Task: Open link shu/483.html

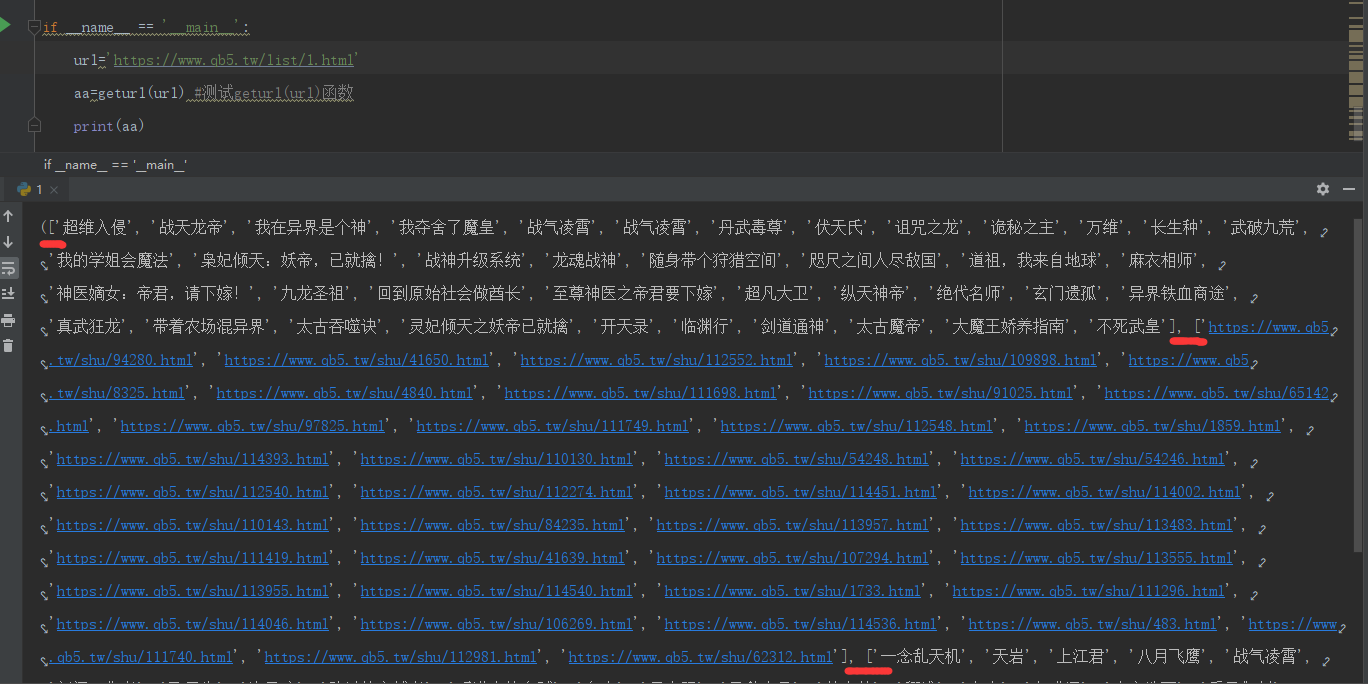Action: pyautogui.click(x=1093, y=624)
